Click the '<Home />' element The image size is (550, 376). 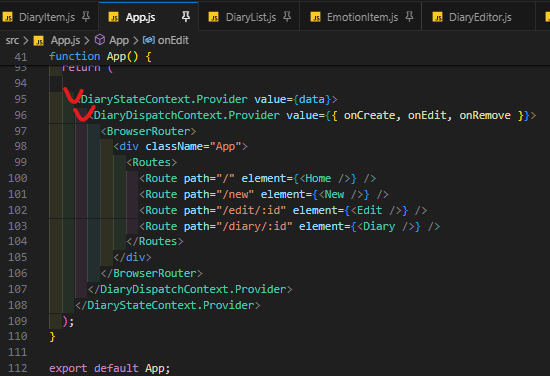coord(325,178)
